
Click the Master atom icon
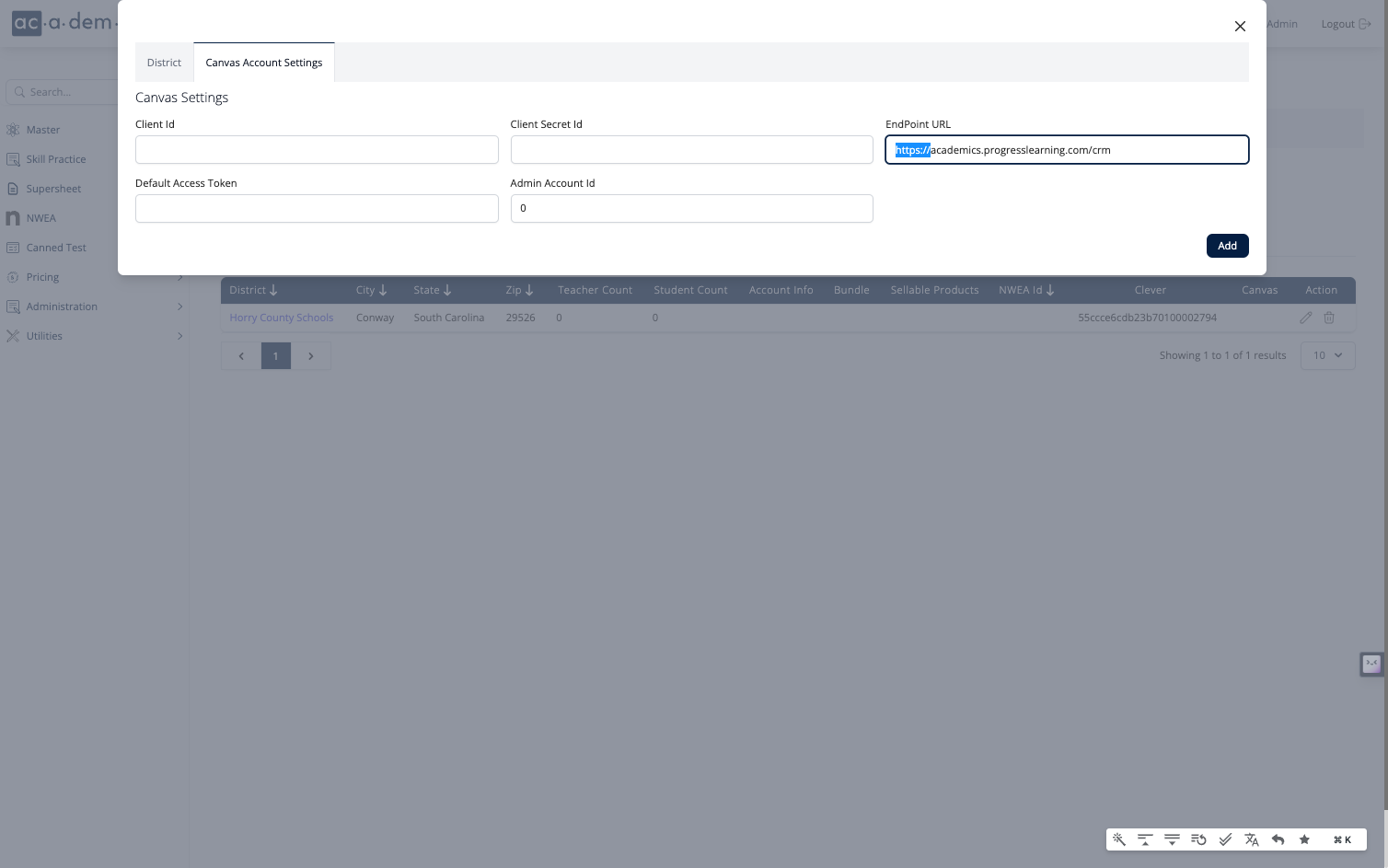pyautogui.click(x=13, y=130)
